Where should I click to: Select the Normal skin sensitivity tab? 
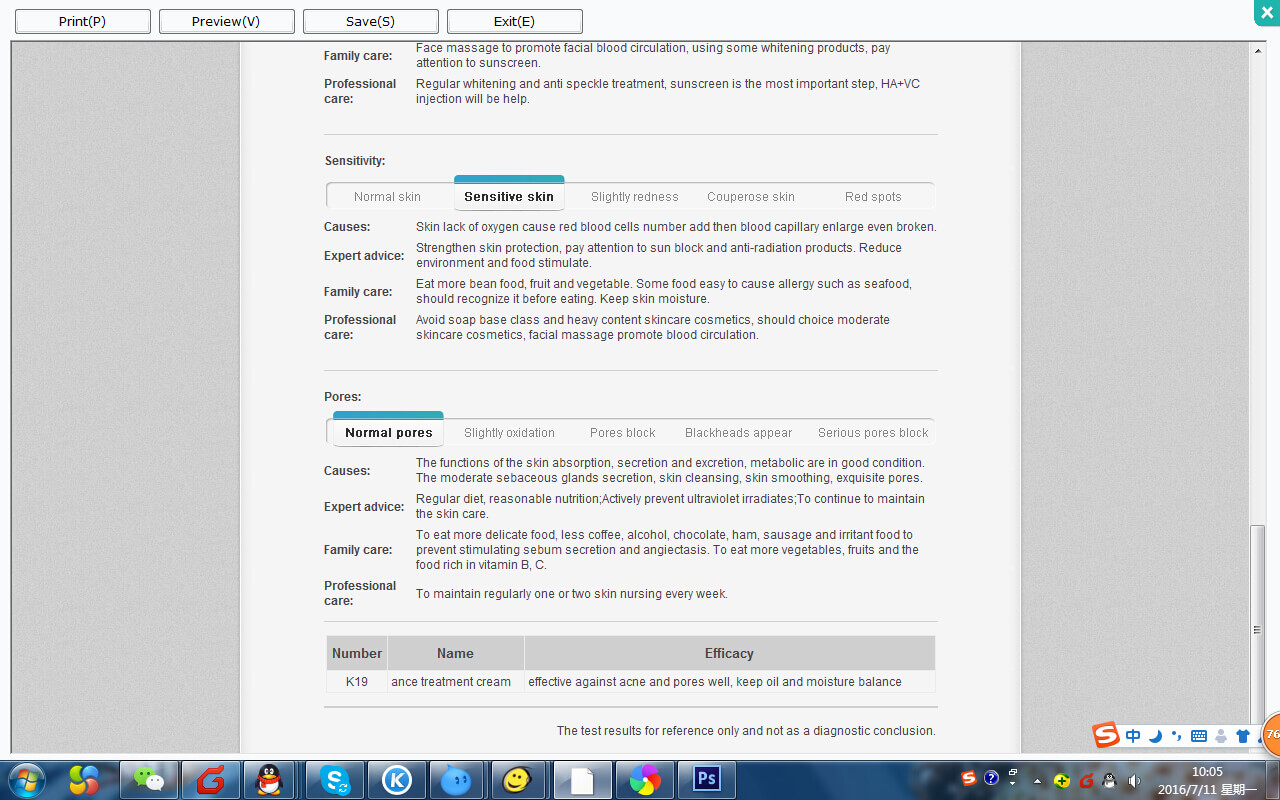click(387, 197)
